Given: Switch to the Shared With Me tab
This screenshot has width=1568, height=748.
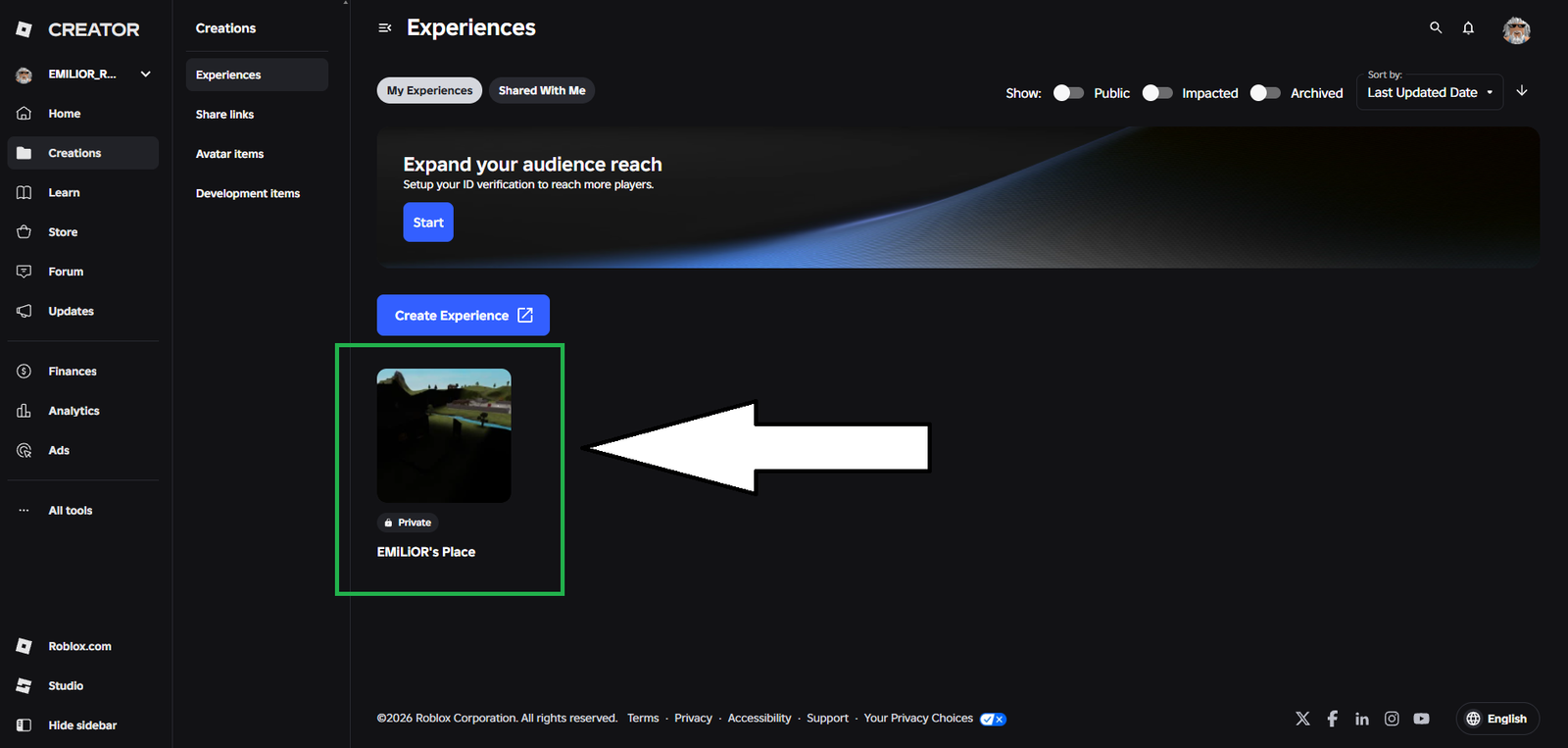Looking at the screenshot, I should [542, 90].
